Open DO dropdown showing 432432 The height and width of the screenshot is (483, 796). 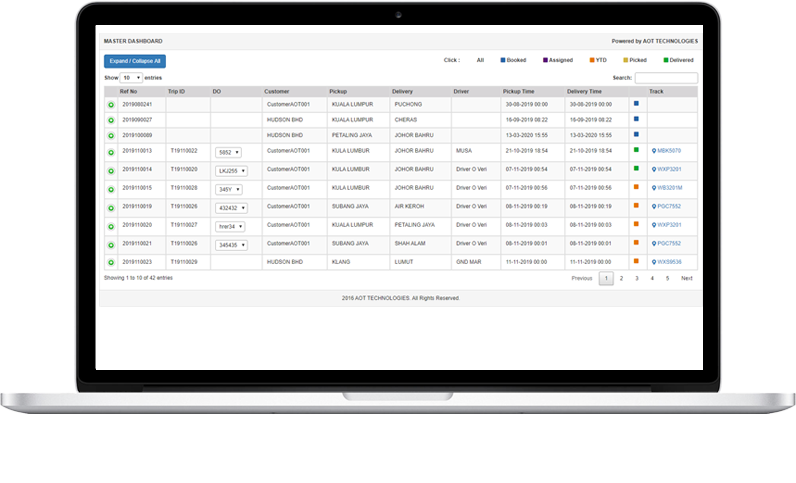(229, 208)
